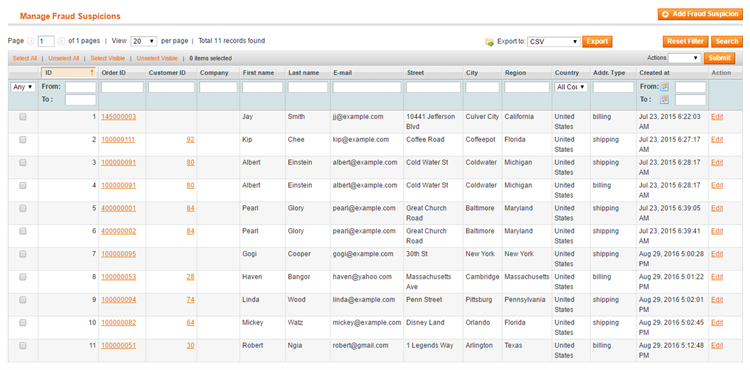Check the row for Robert Ngia
This screenshot has width=750, height=370.
point(22,346)
